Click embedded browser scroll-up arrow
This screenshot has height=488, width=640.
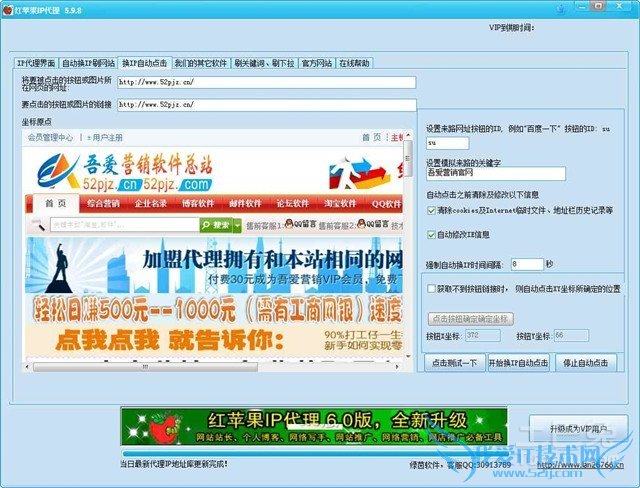coord(408,135)
